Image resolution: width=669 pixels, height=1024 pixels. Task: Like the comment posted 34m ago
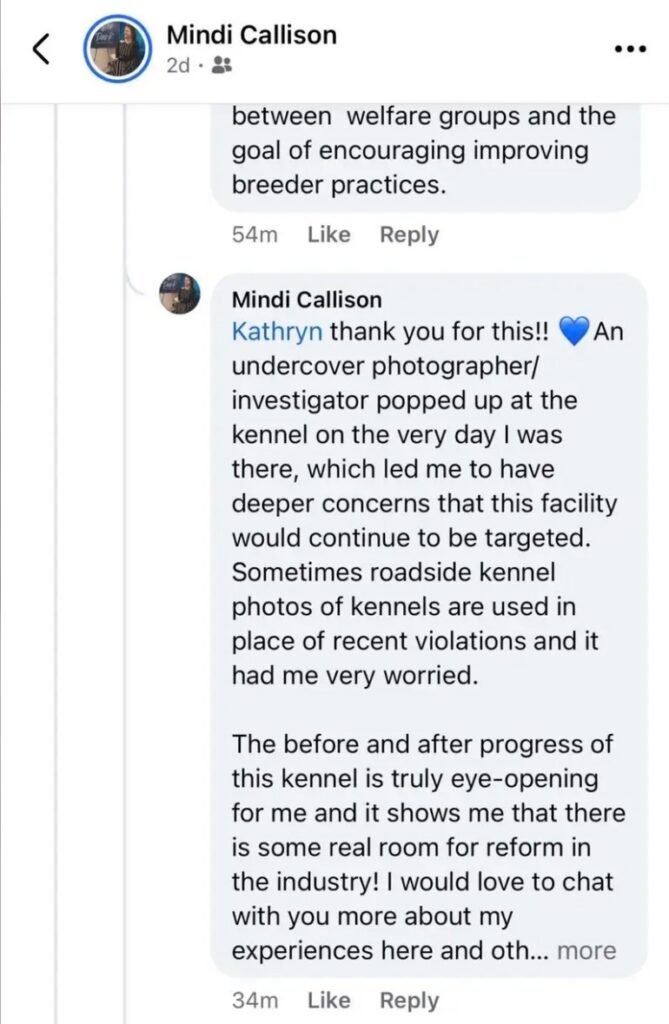(x=328, y=1000)
